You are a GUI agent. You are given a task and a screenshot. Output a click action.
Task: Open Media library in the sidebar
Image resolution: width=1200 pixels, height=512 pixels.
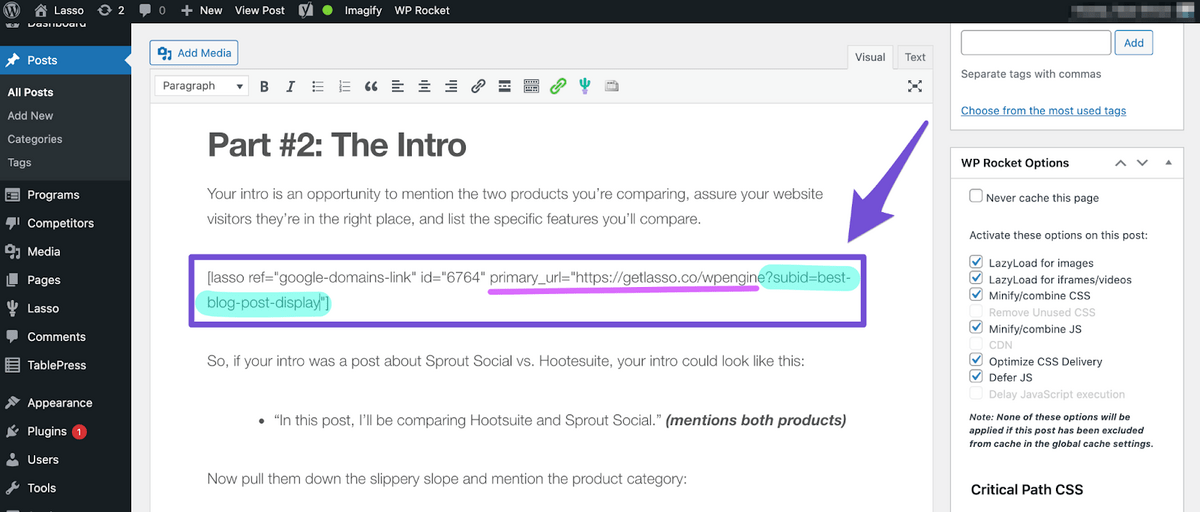pos(65,252)
